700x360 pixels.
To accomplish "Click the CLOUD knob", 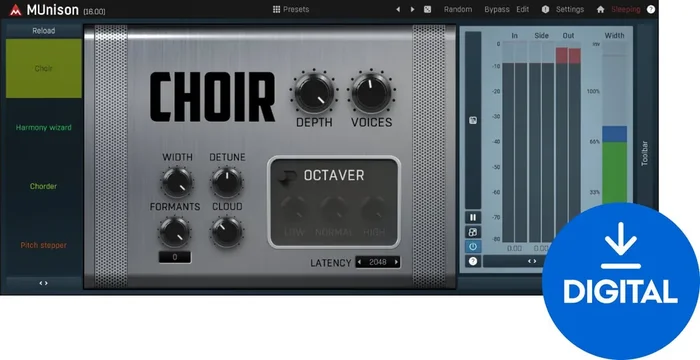I will pyautogui.click(x=227, y=232).
